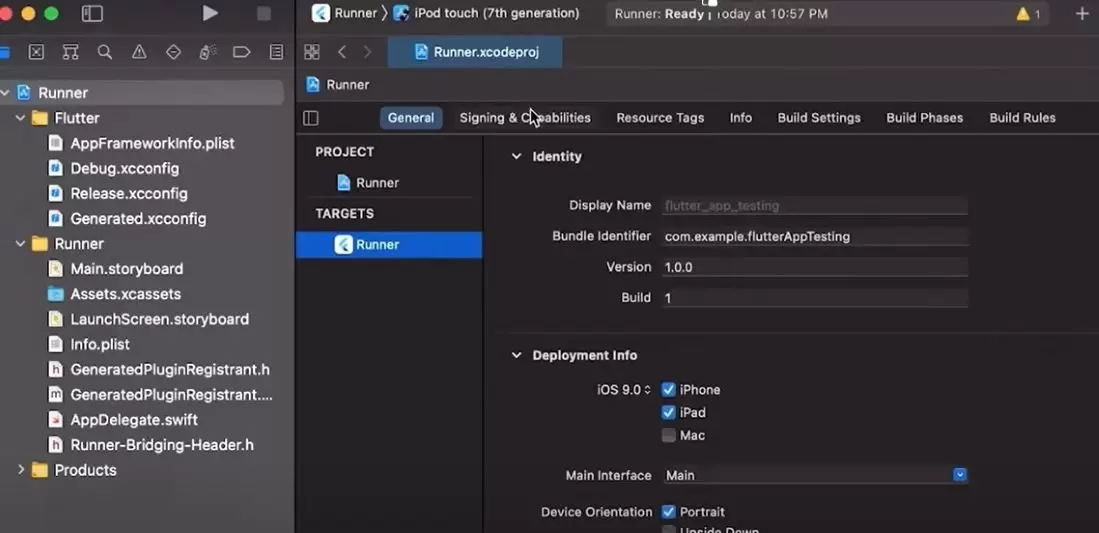Click the Version field
The height and width of the screenshot is (533, 1099).
pos(815,267)
